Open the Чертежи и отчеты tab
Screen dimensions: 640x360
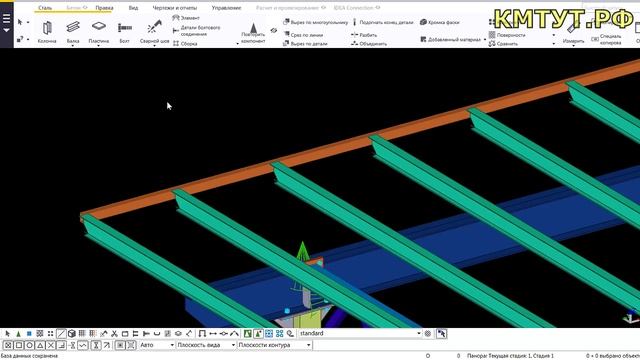[x=174, y=8]
